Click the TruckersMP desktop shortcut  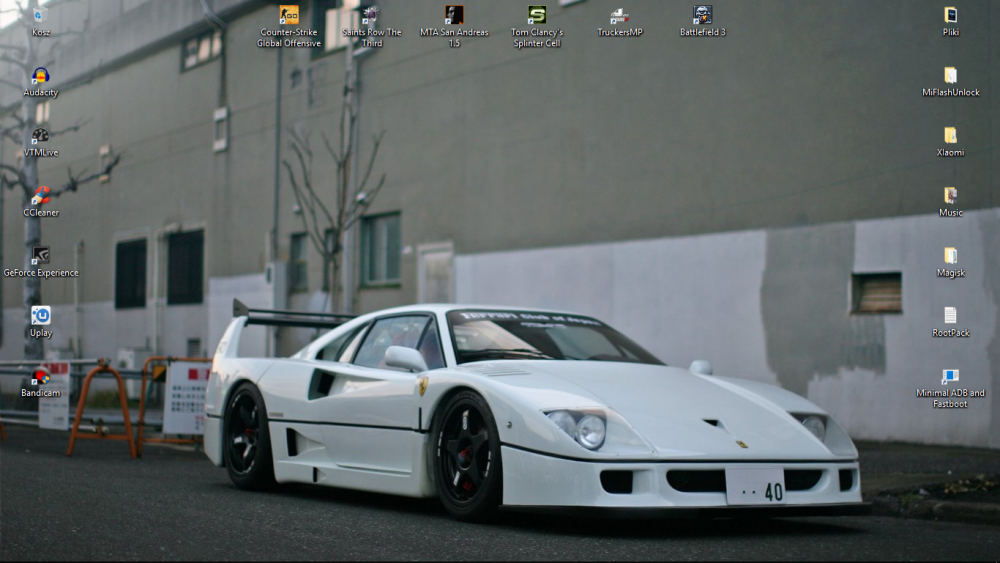[x=620, y=15]
